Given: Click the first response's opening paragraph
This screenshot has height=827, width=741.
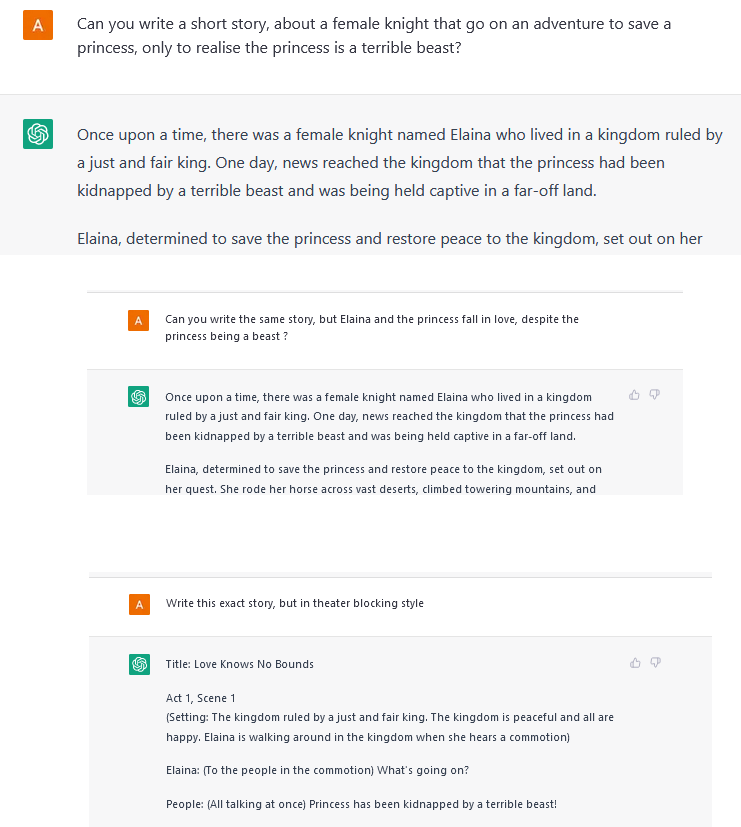Looking at the screenshot, I should click(400, 162).
